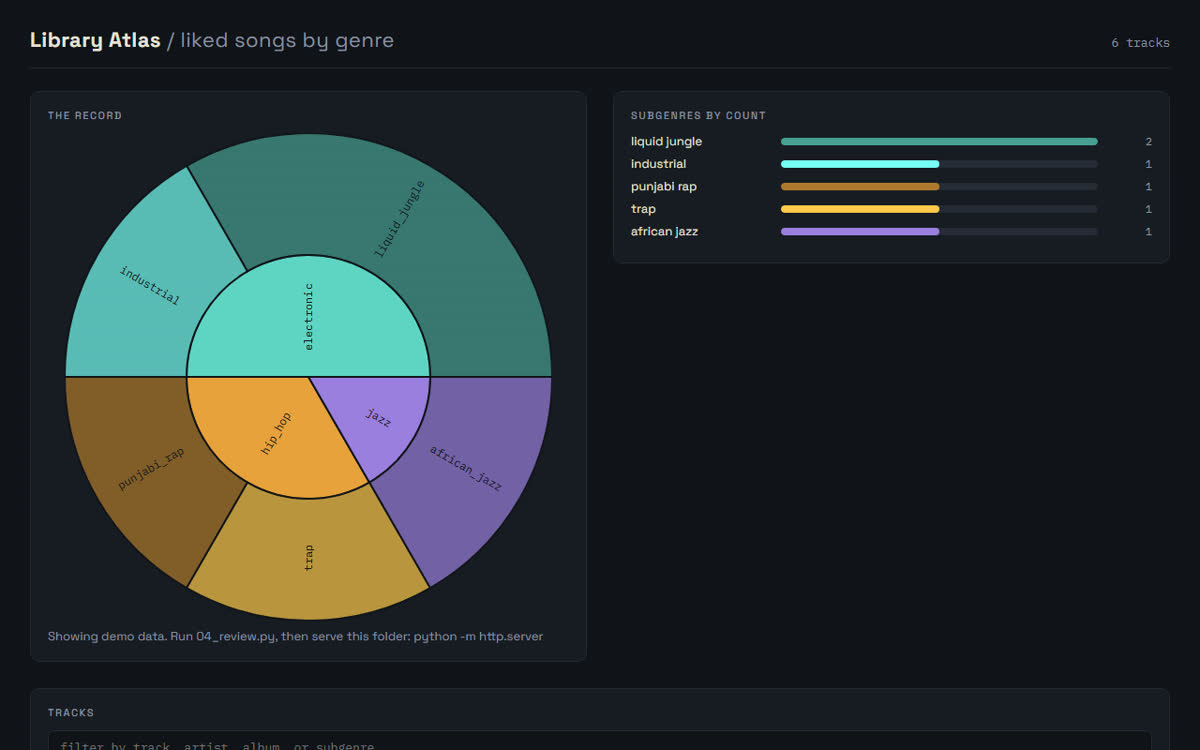Click the green liquid jungle count bar
Viewport: 1200px width, 750px height.
pyautogui.click(x=939, y=141)
